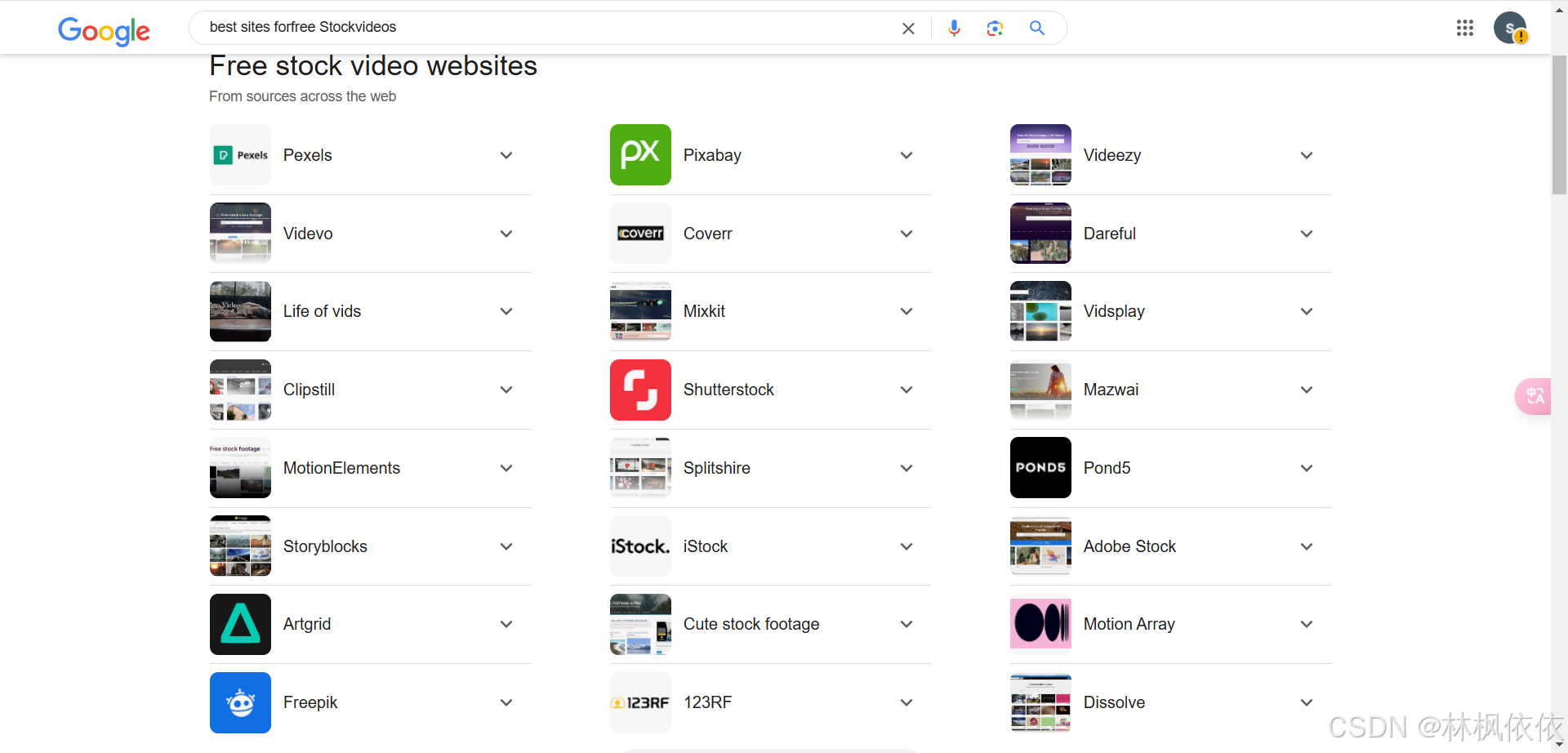Select the Shutterstock label text
The width and height of the screenshot is (1568, 753).
728,390
